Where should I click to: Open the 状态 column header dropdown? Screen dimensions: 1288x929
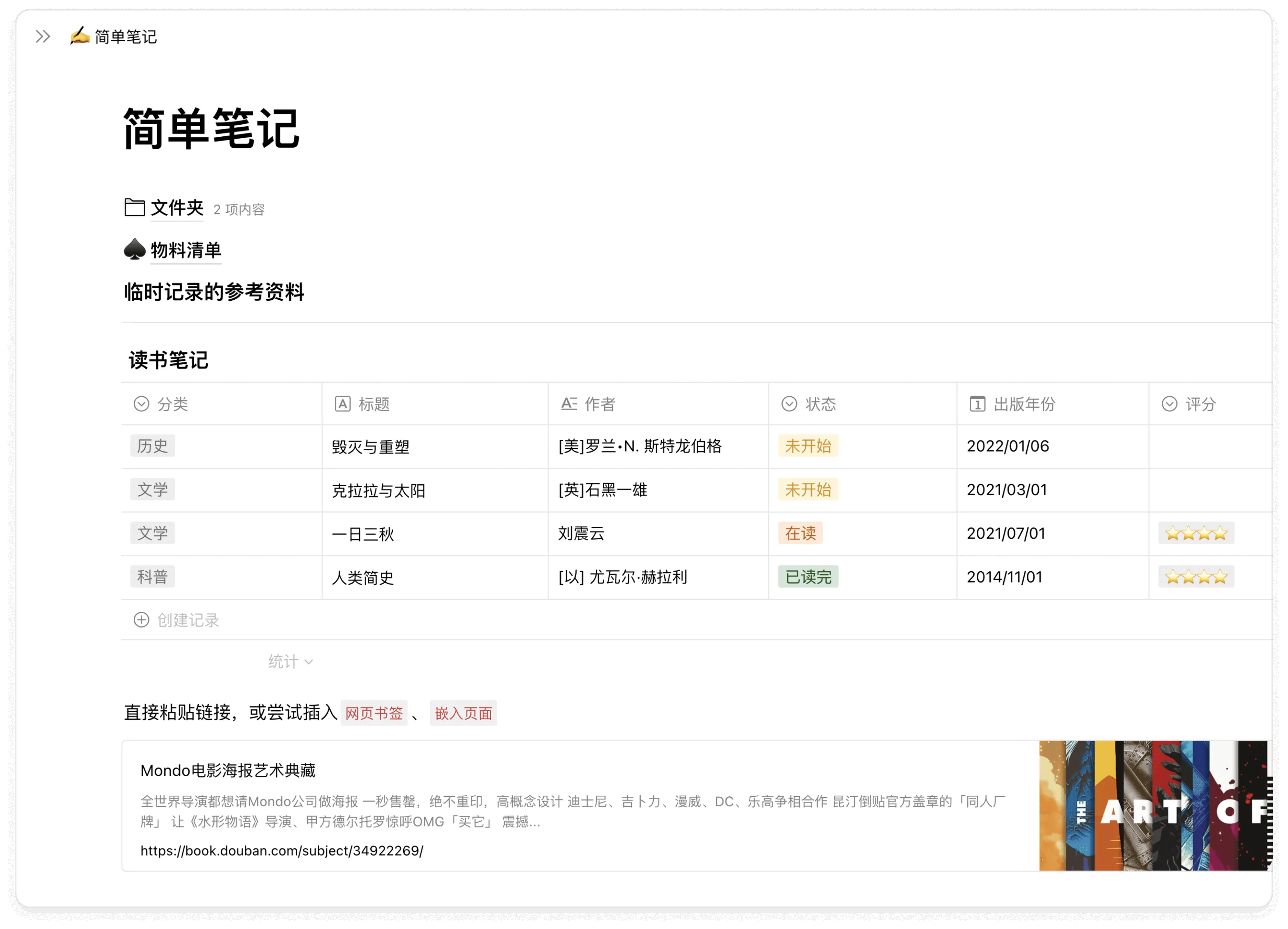[x=788, y=404]
